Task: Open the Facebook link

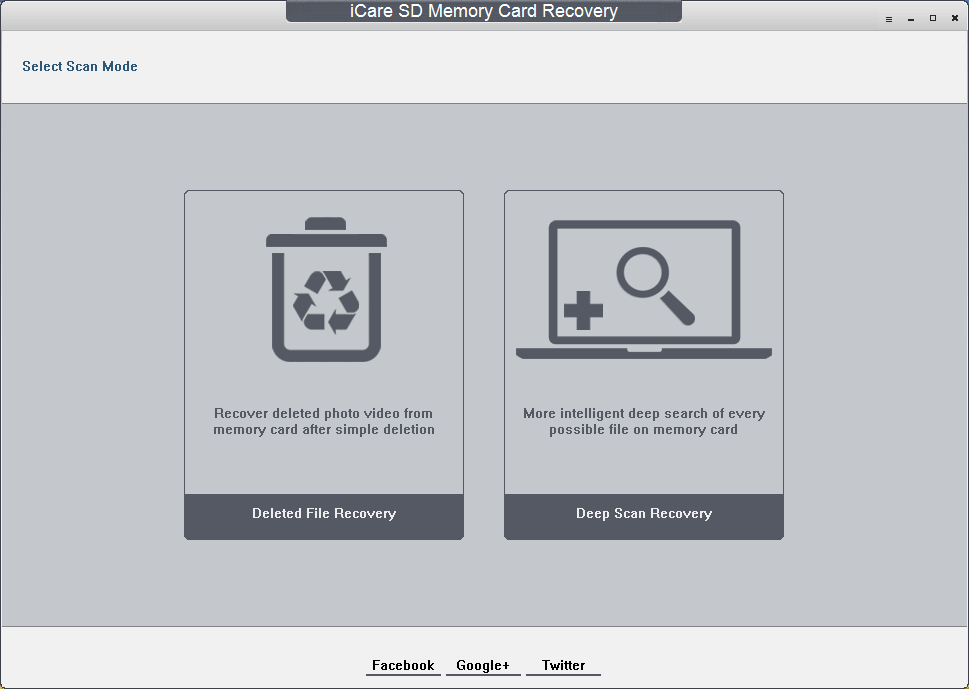Action: (403, 666)
